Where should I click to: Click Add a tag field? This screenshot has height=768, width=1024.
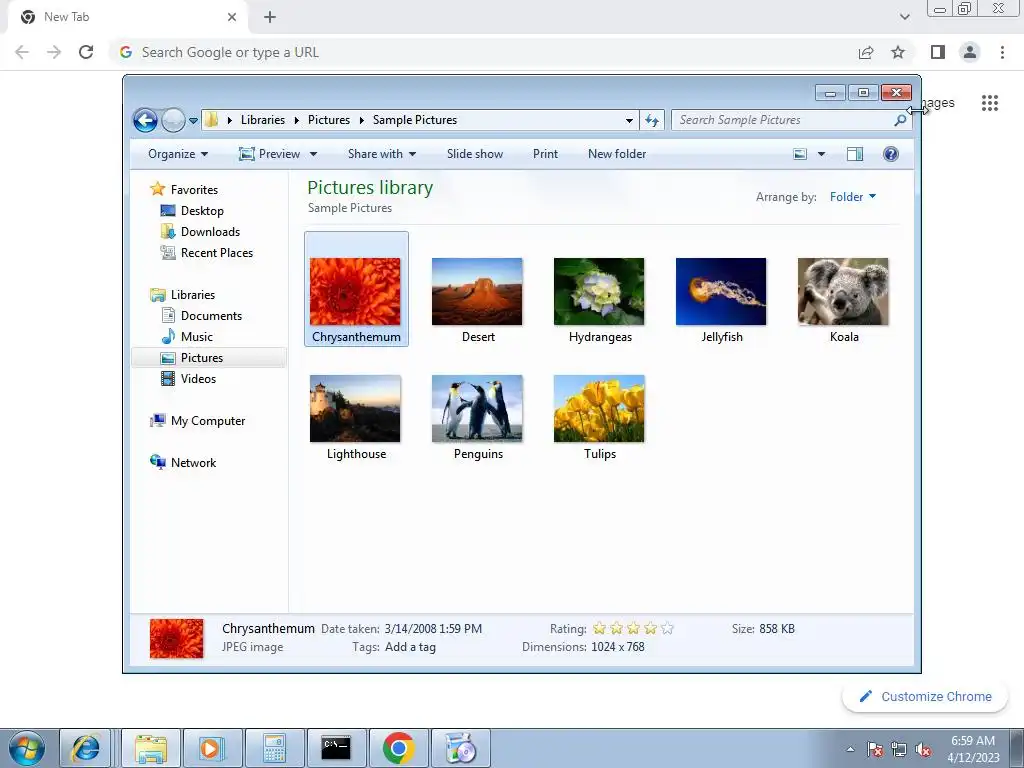(x=410, y=647)
